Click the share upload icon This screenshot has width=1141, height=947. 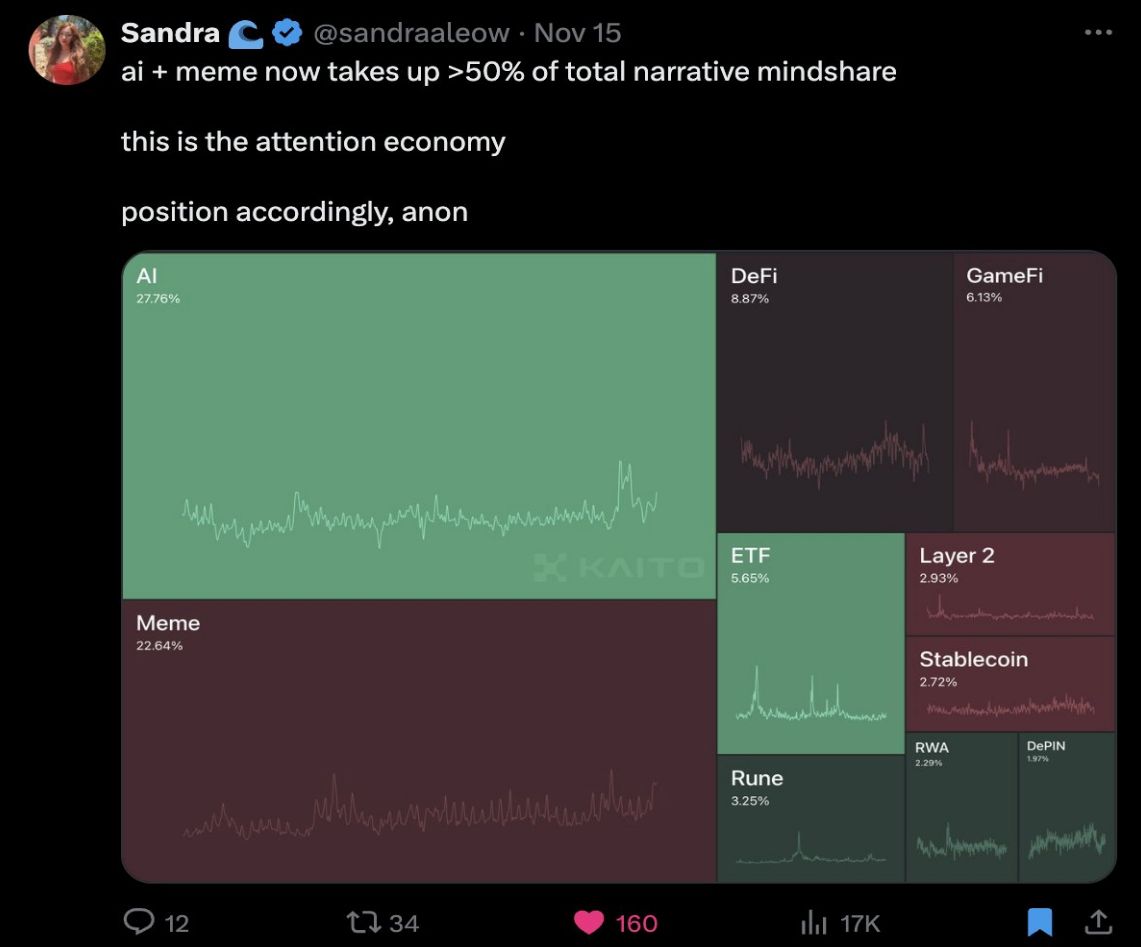tap(1098, 921)
